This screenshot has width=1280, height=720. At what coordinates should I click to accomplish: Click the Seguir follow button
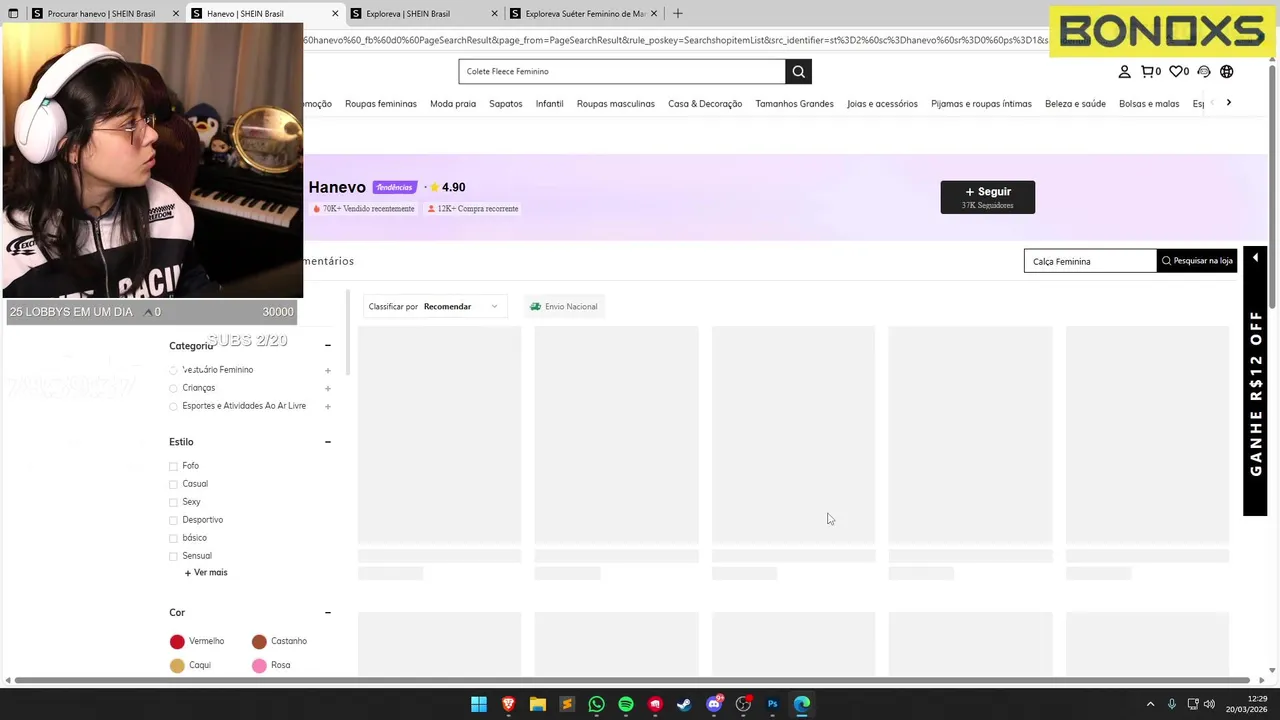pos(988,197)
